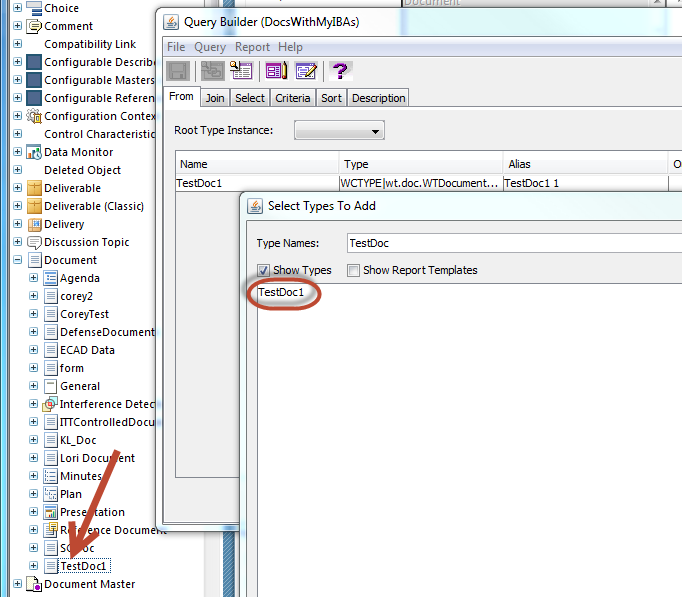The height and width of the screenshot is (597, 682).
Task: Click the Type Names input field
Action: click(x=514, y=243)
